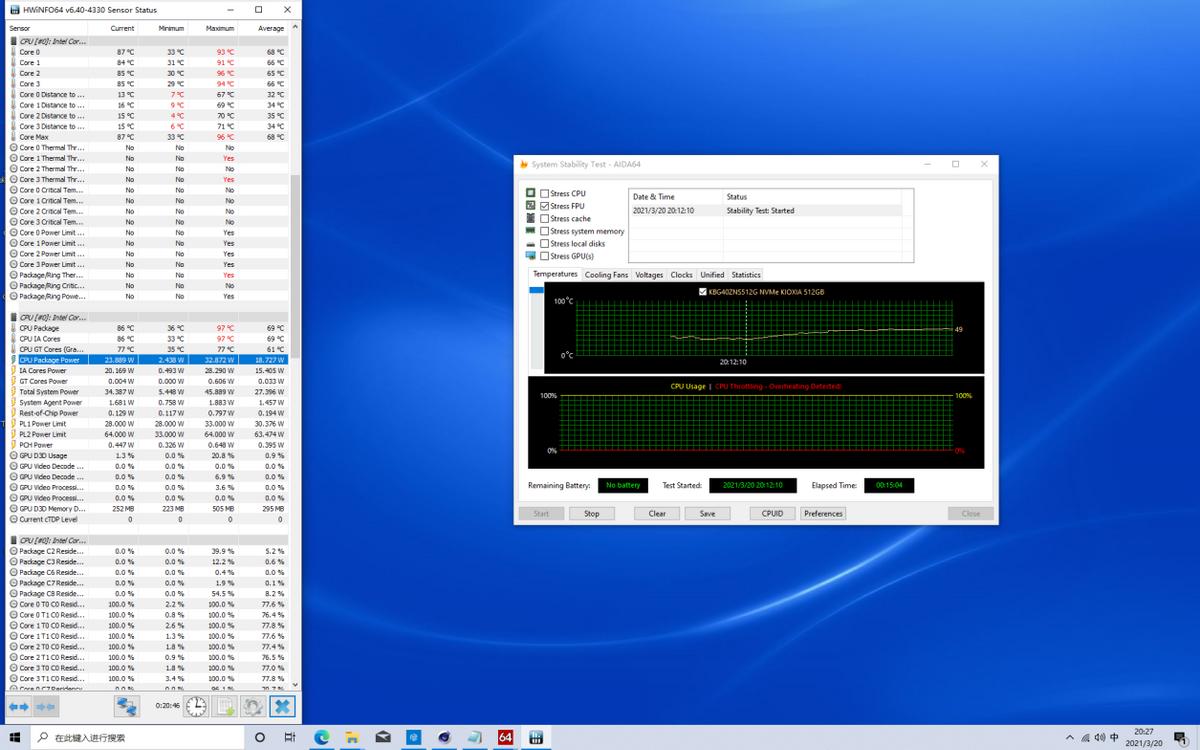Switch to the Voltages tab

[649, 274]
